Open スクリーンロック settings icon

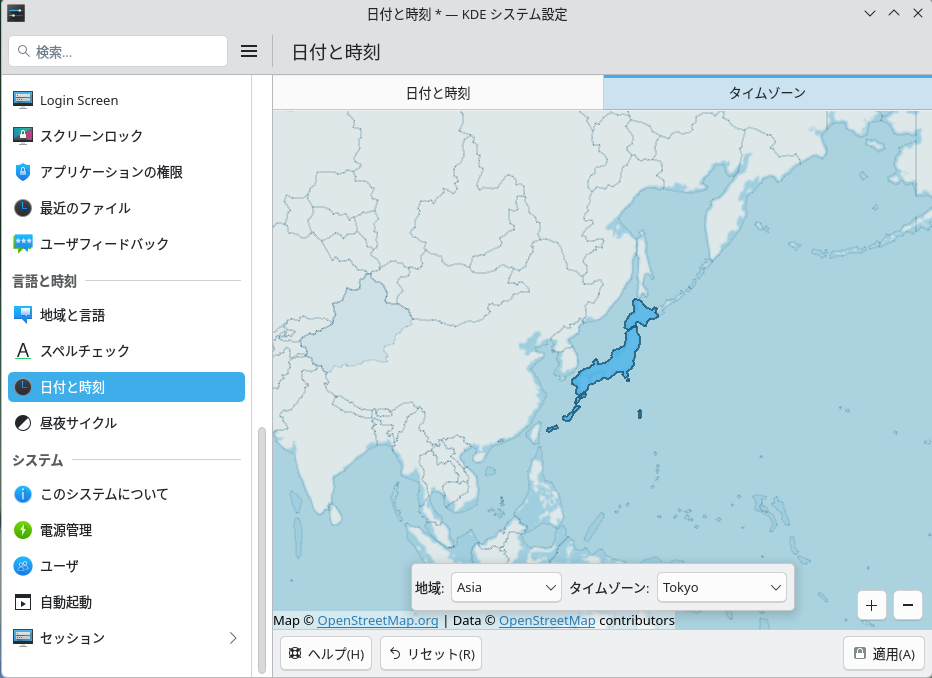click(22, 136)
